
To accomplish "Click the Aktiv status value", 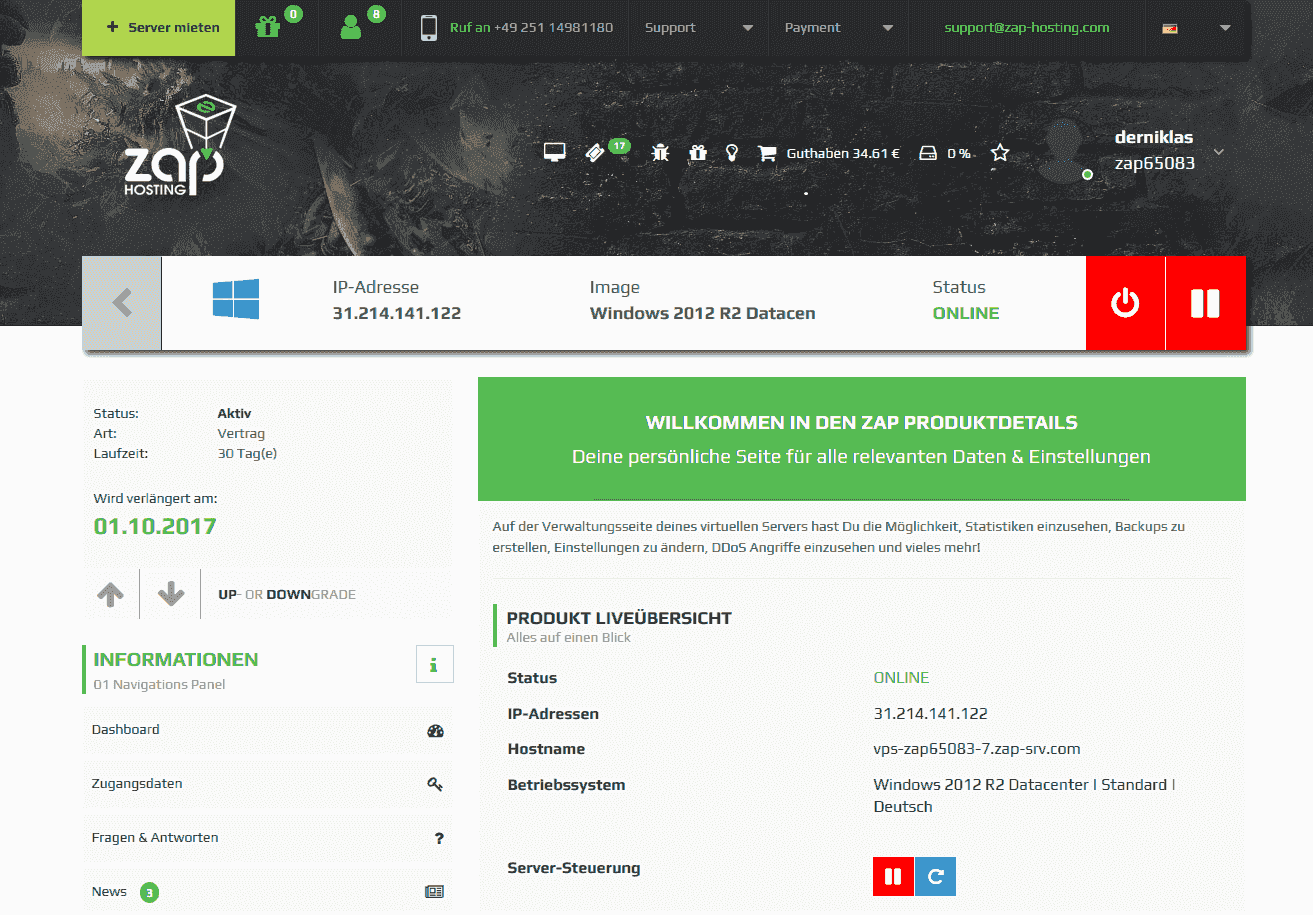I will pos(234,413).
